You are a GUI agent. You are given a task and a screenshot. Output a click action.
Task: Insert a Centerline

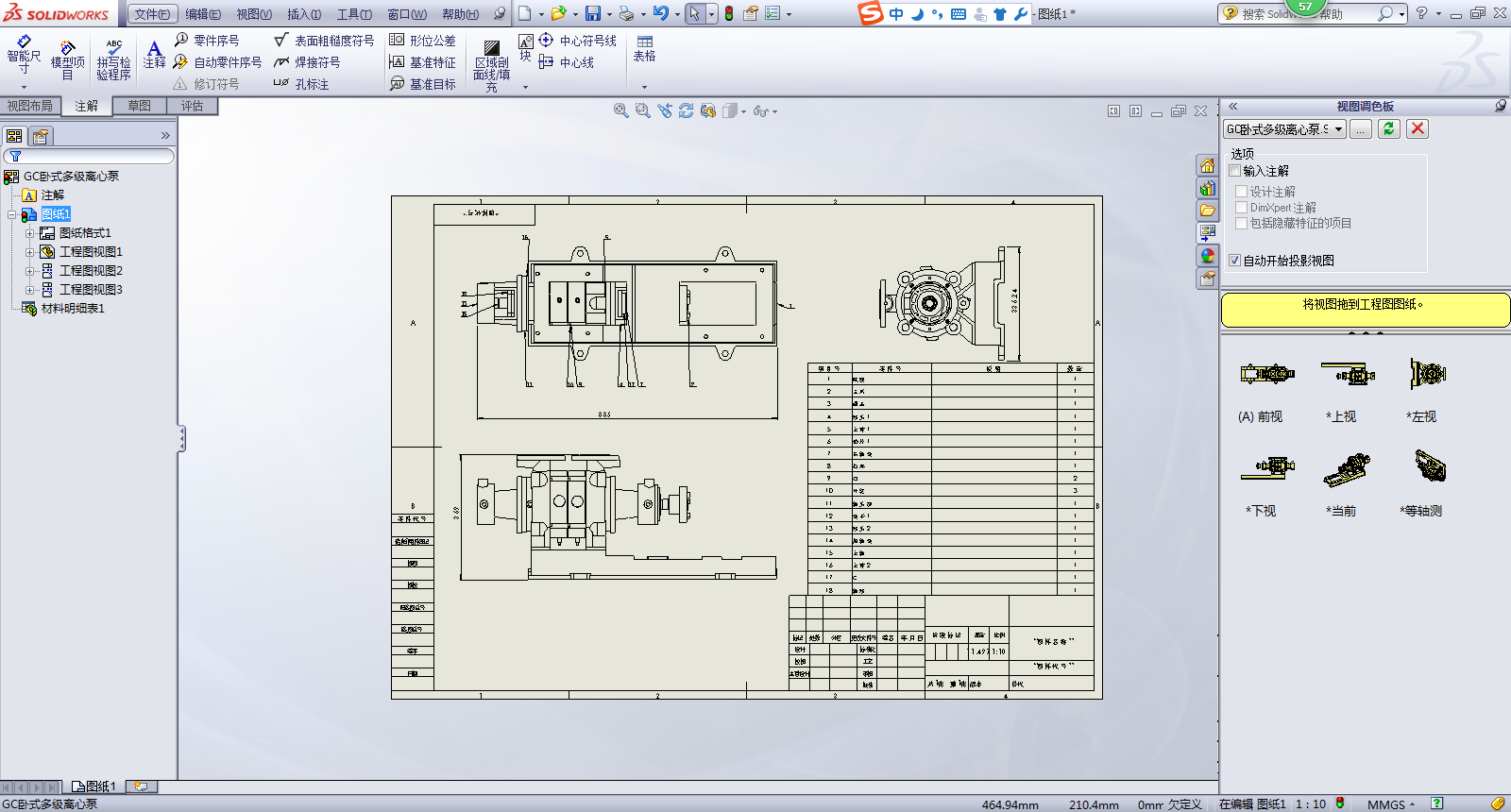pos(566,62)
